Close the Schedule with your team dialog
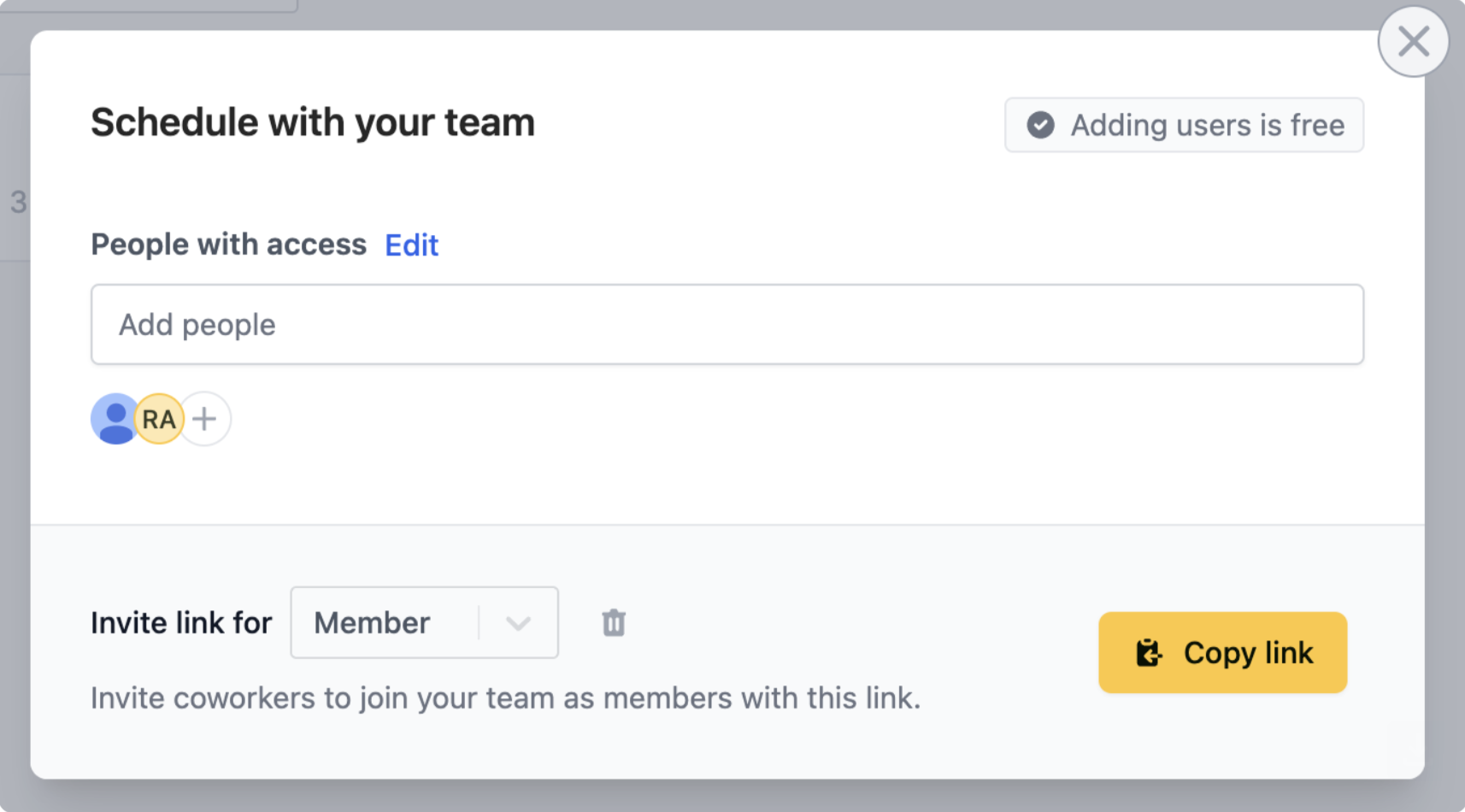This screenshot has height=812, width=1465. click(x=1413, y=41)
